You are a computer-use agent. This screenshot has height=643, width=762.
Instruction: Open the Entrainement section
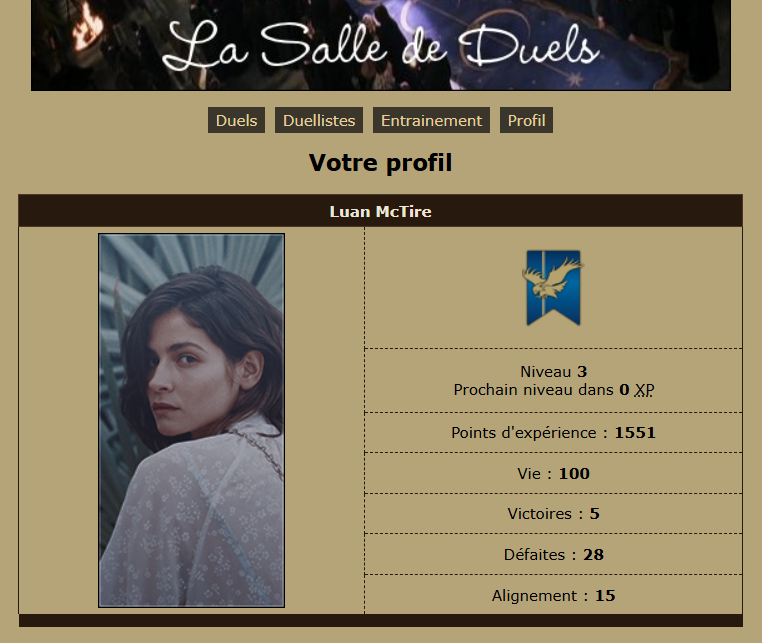point(431,120)
